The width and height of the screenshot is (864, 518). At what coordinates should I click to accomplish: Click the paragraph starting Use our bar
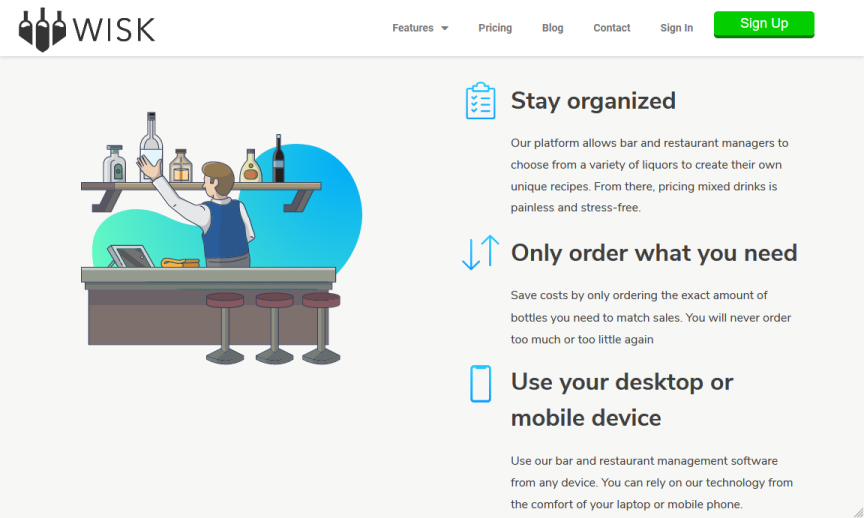651,482
